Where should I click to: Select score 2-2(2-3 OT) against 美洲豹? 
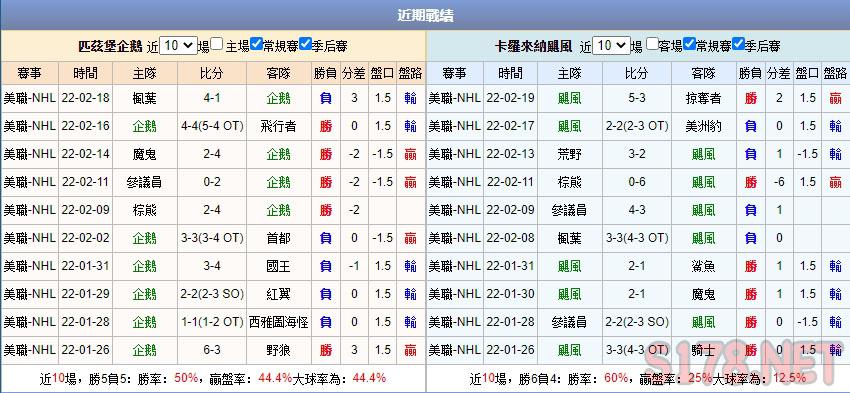point(637,126)
